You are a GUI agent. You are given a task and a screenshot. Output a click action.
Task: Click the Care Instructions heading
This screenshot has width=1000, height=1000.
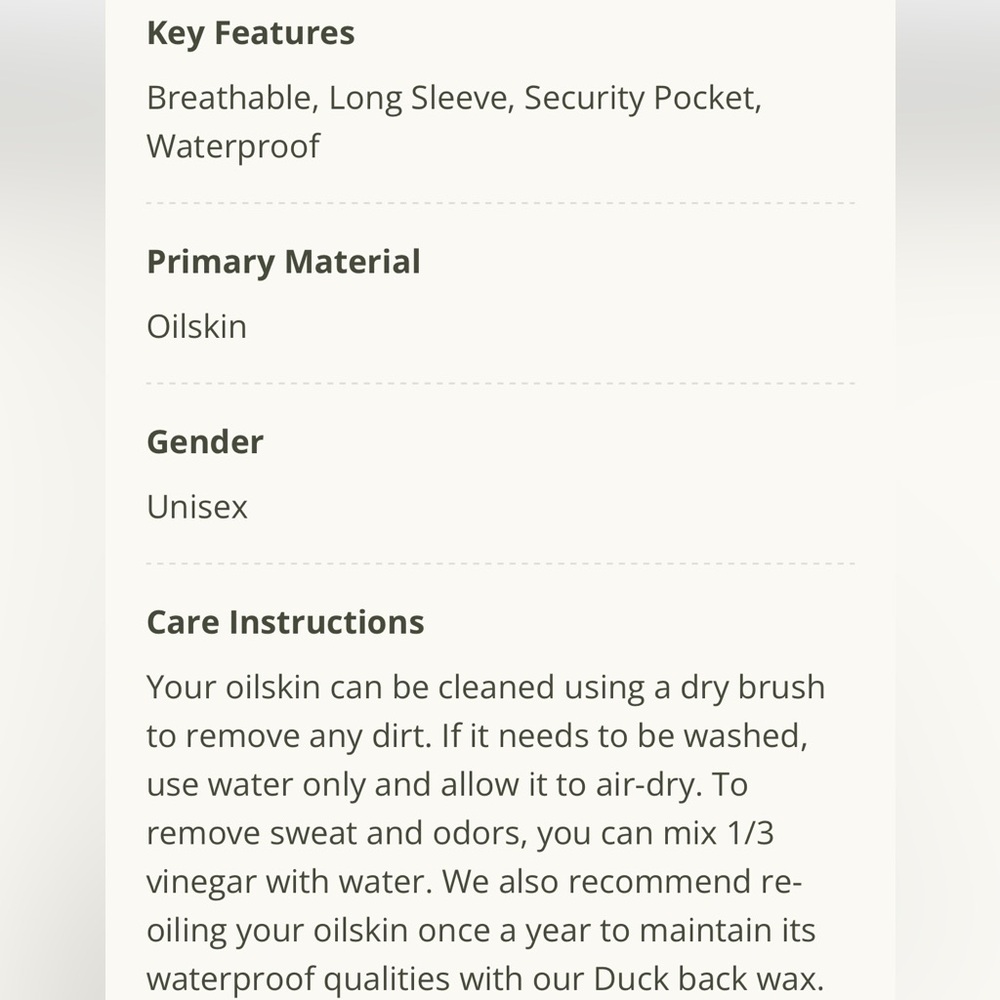tap(285, 622)
